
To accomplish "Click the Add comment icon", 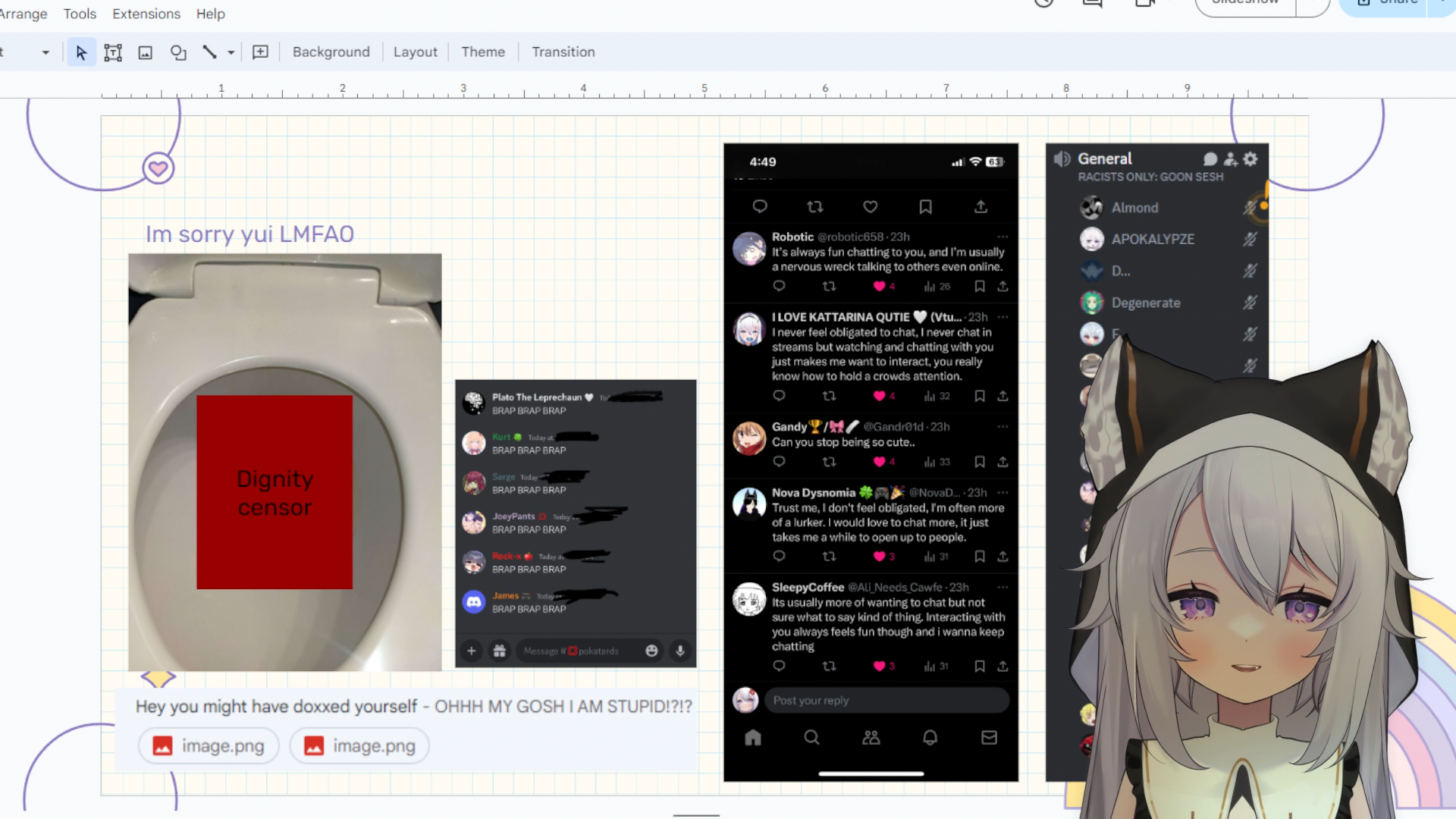I will tap(260, 52).
